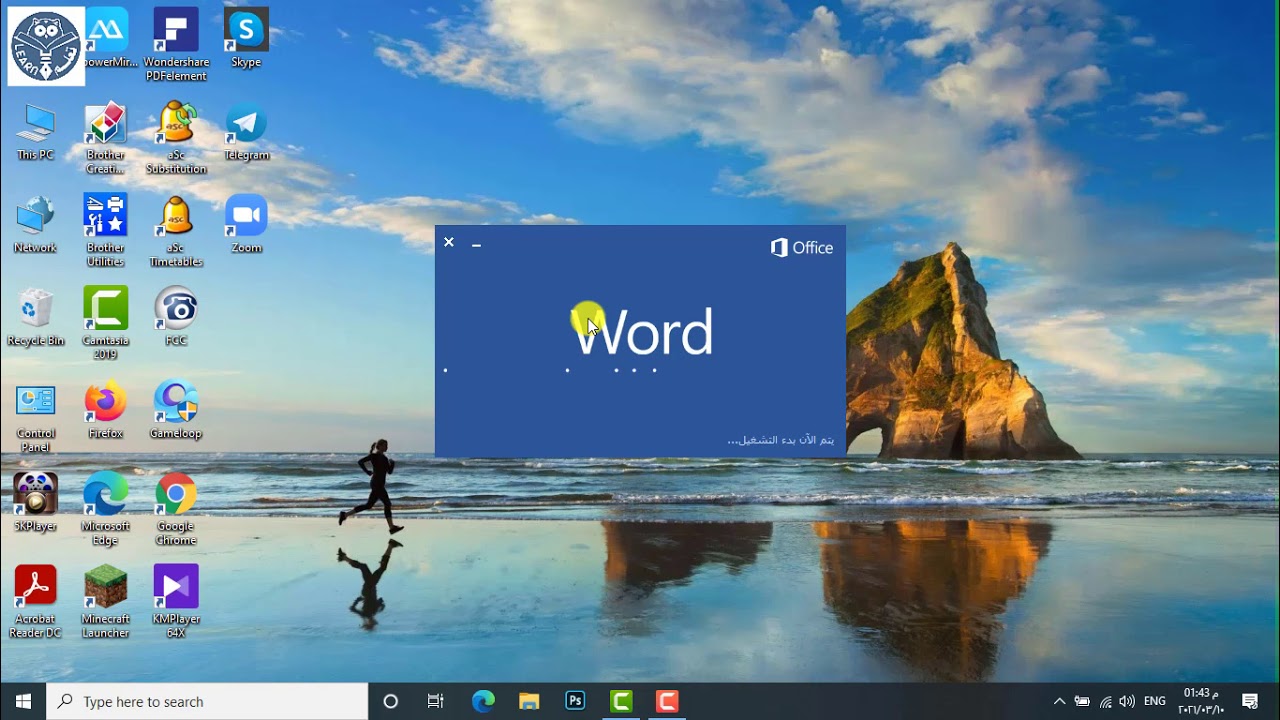Viewport: 1280px width, 720px height.
Task: Open the volume control tray icon
Action: [x=1128, y=701]
